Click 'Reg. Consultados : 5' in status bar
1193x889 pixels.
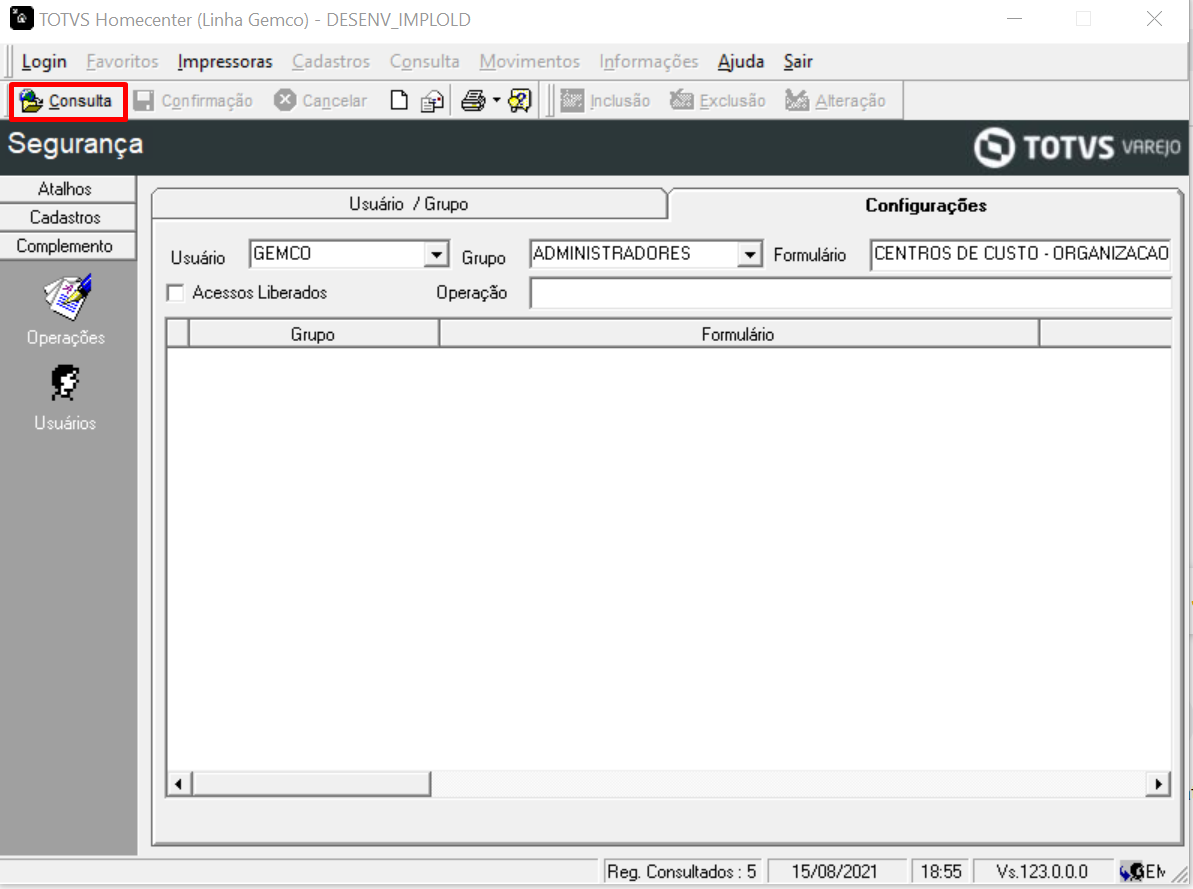pos(682,871)
